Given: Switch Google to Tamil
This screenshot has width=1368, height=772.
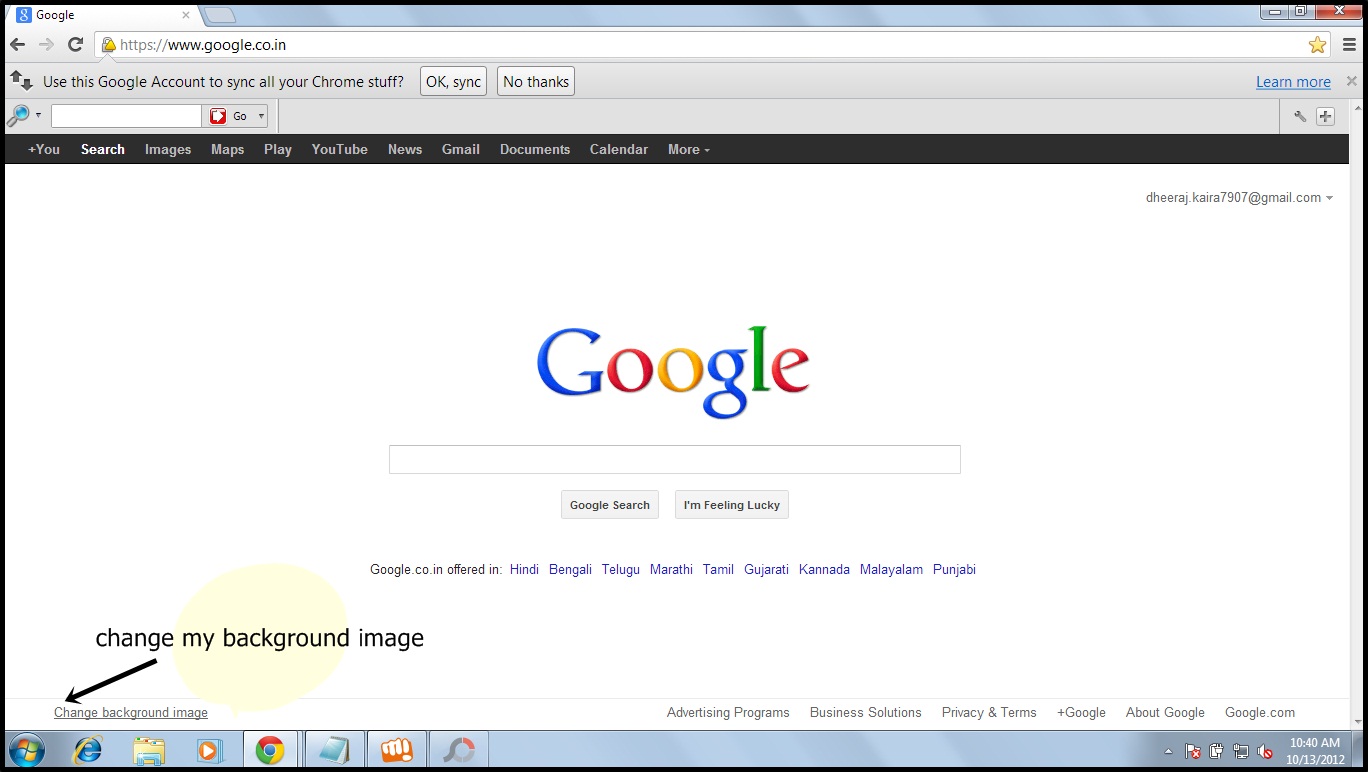Looking at the screenshot, I should pos(718,569).
